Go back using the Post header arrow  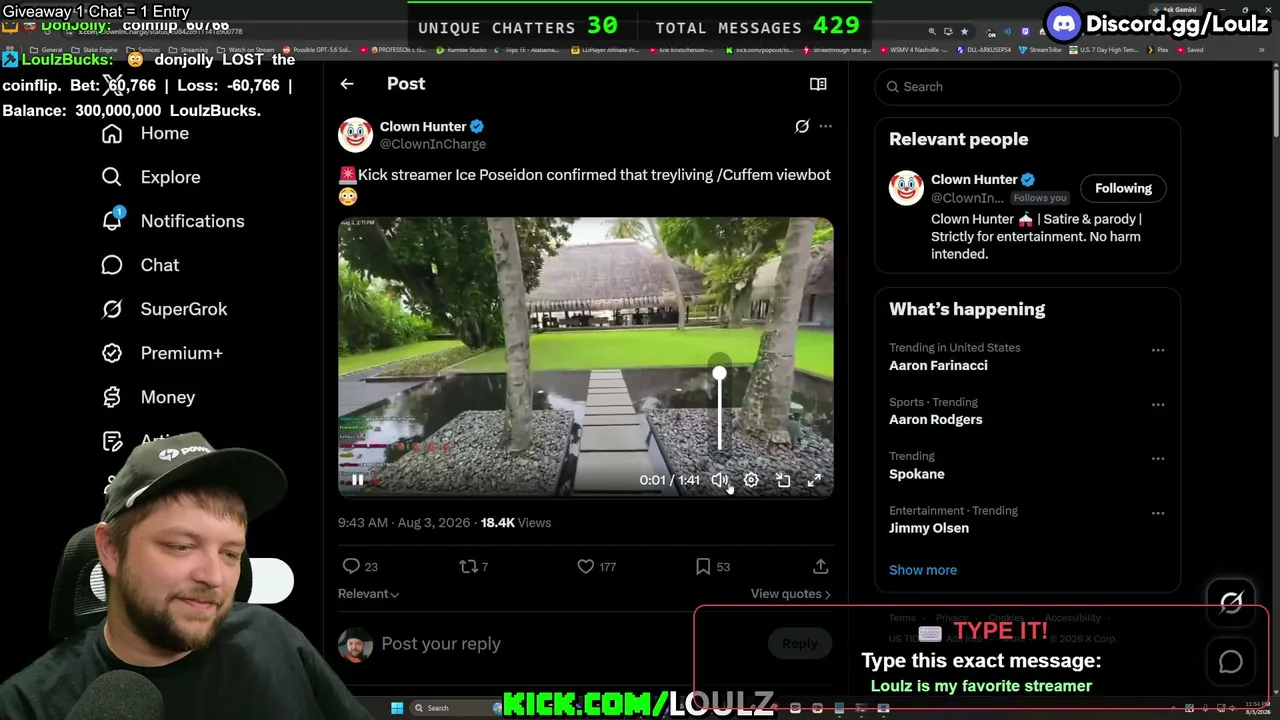coord(347,84)
